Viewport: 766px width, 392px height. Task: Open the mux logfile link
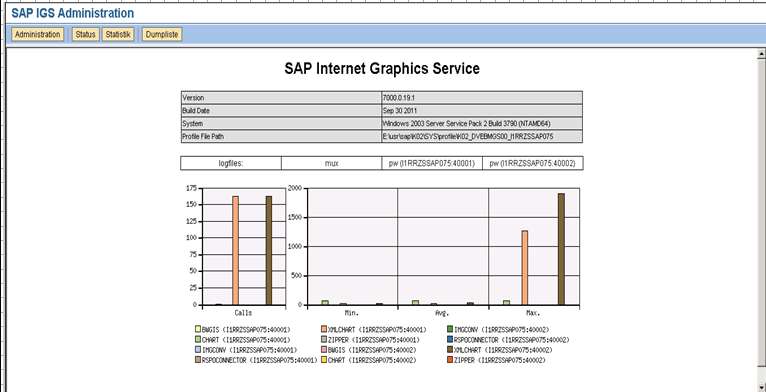[x=332, y=164]
